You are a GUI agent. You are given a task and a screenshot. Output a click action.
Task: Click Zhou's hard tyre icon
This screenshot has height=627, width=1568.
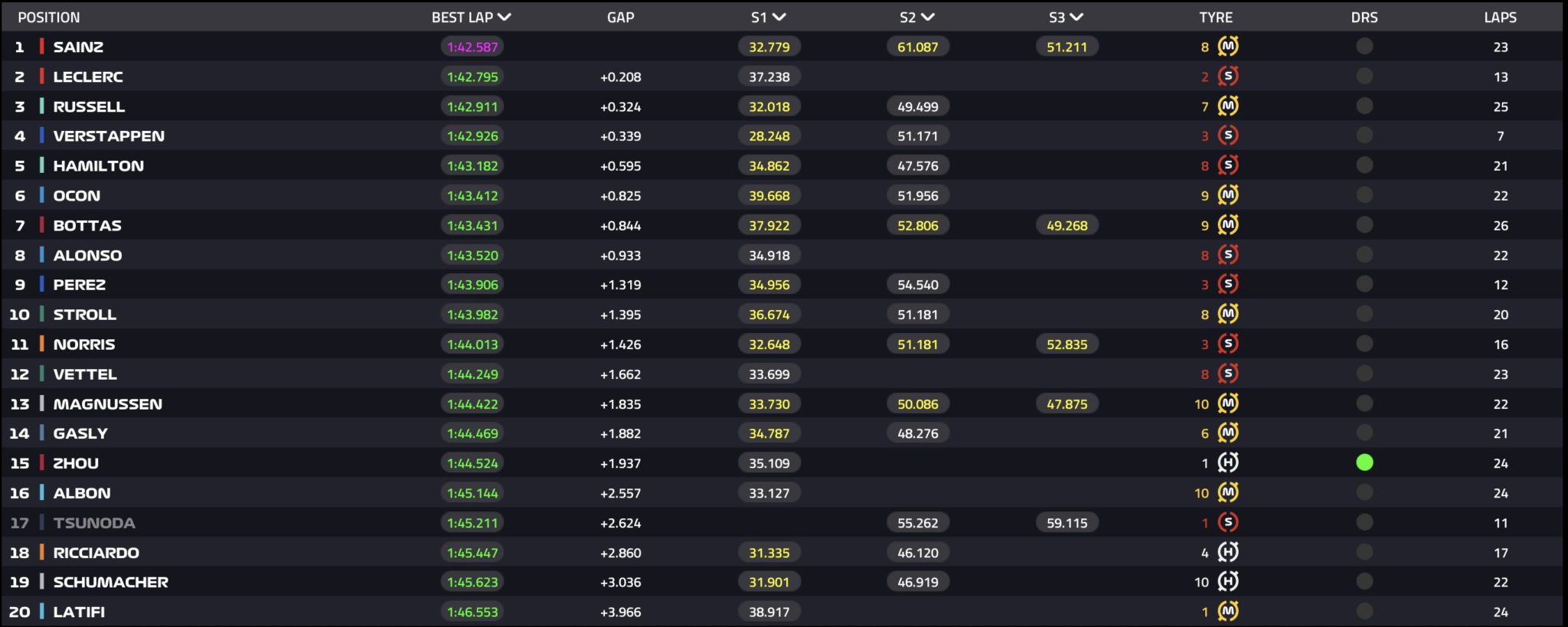(x=1228, y=462)
